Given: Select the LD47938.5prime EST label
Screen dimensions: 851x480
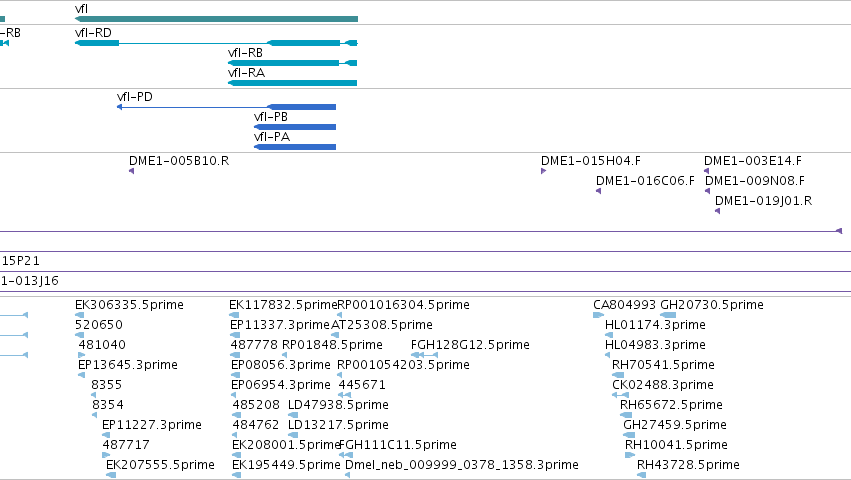Looking at the screenshot, I should 338,405.
